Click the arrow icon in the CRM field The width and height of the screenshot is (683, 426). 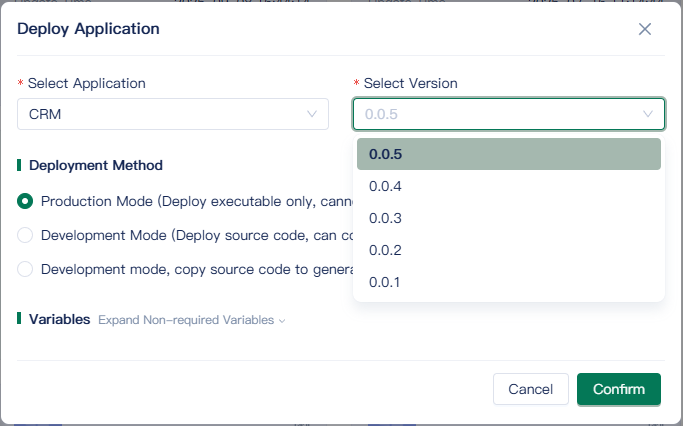coord(312,114)
